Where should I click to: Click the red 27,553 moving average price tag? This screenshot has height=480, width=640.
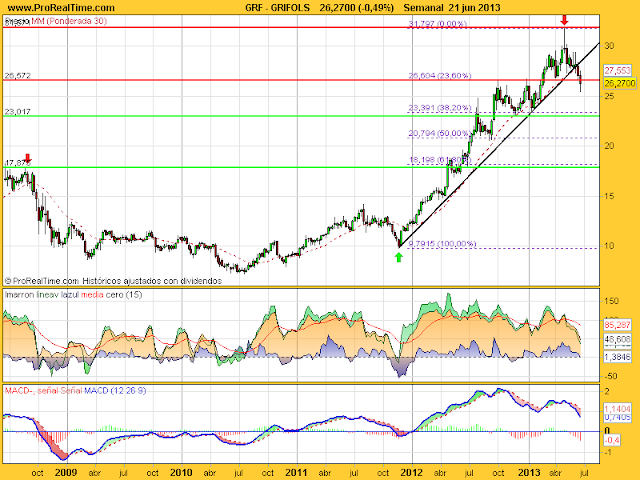point(618,71)
